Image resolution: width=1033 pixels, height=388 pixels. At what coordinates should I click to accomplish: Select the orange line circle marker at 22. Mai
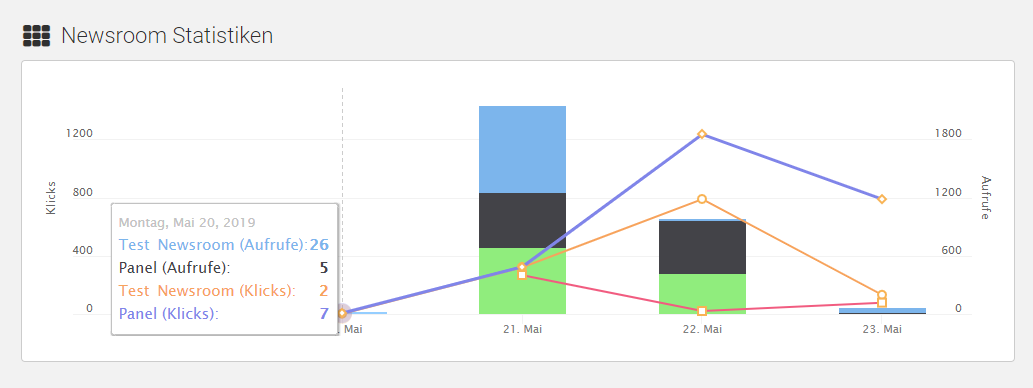(702, 199)
